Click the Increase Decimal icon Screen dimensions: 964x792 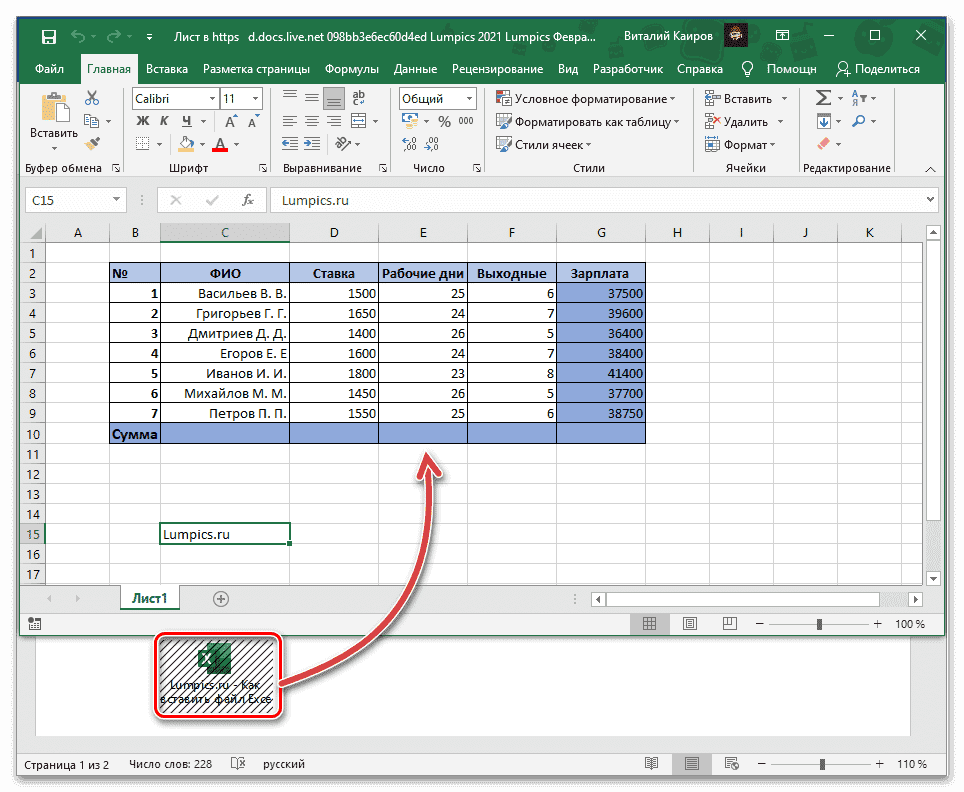click(409, 143)
